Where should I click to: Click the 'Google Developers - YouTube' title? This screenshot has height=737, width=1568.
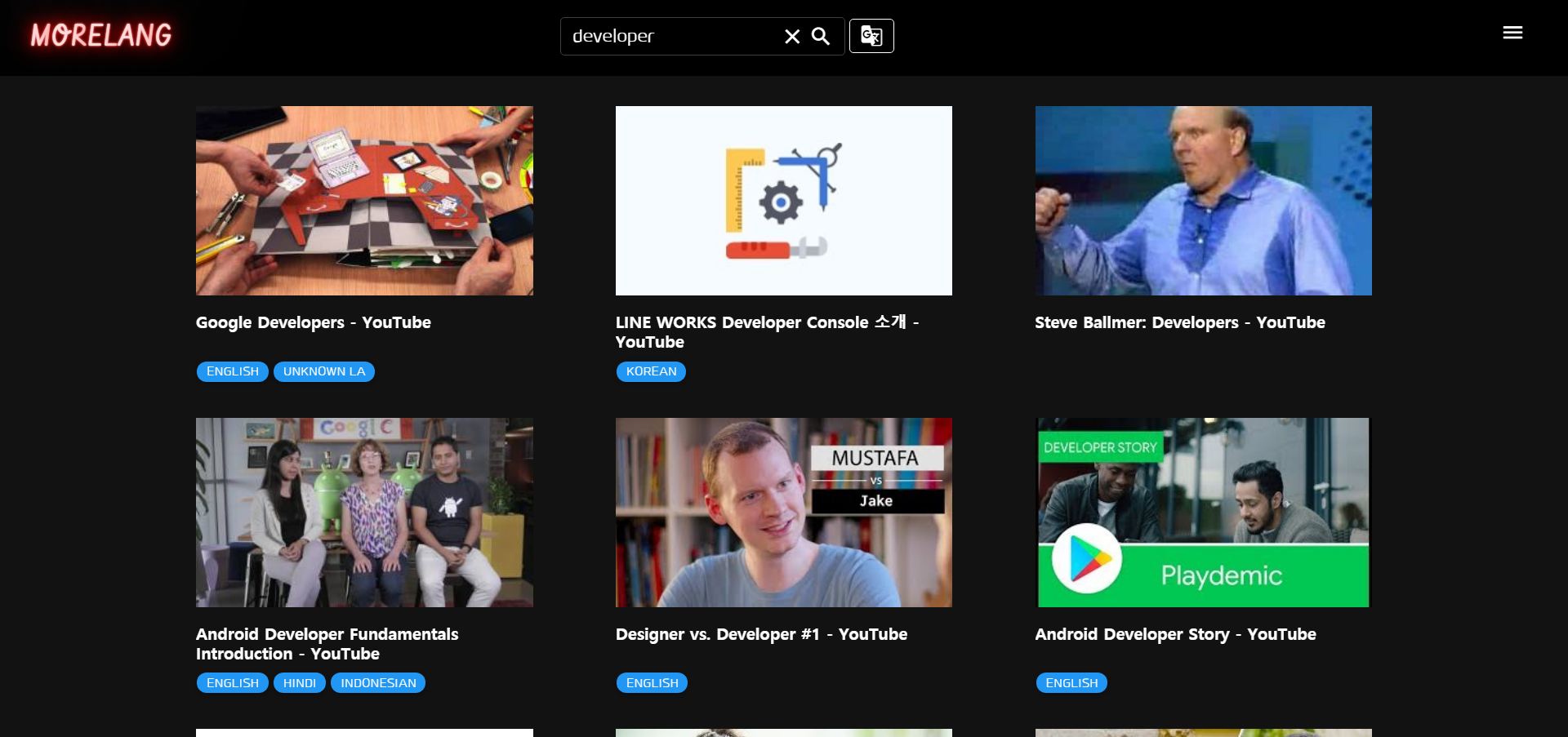tap(314, 323)
